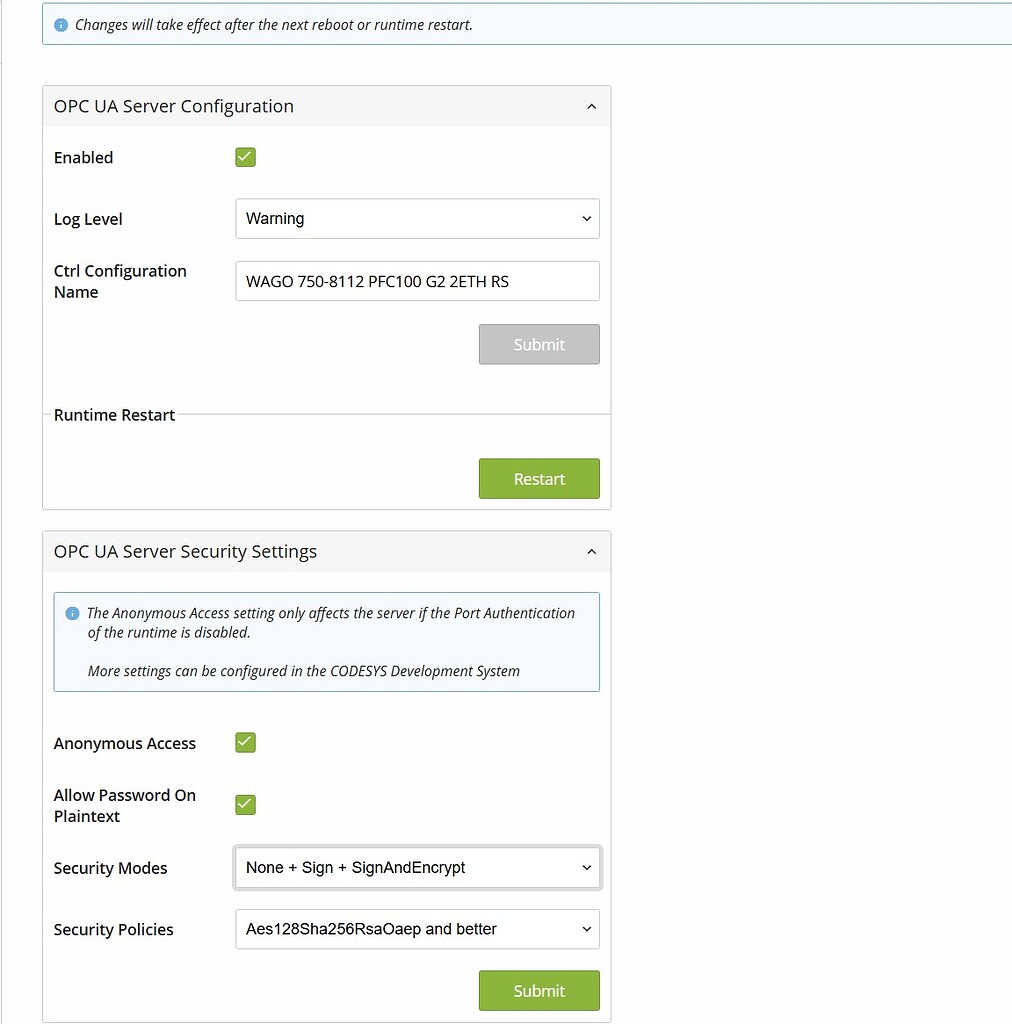Collapse the OPC UA Server Security Settings section

(591, 551)
